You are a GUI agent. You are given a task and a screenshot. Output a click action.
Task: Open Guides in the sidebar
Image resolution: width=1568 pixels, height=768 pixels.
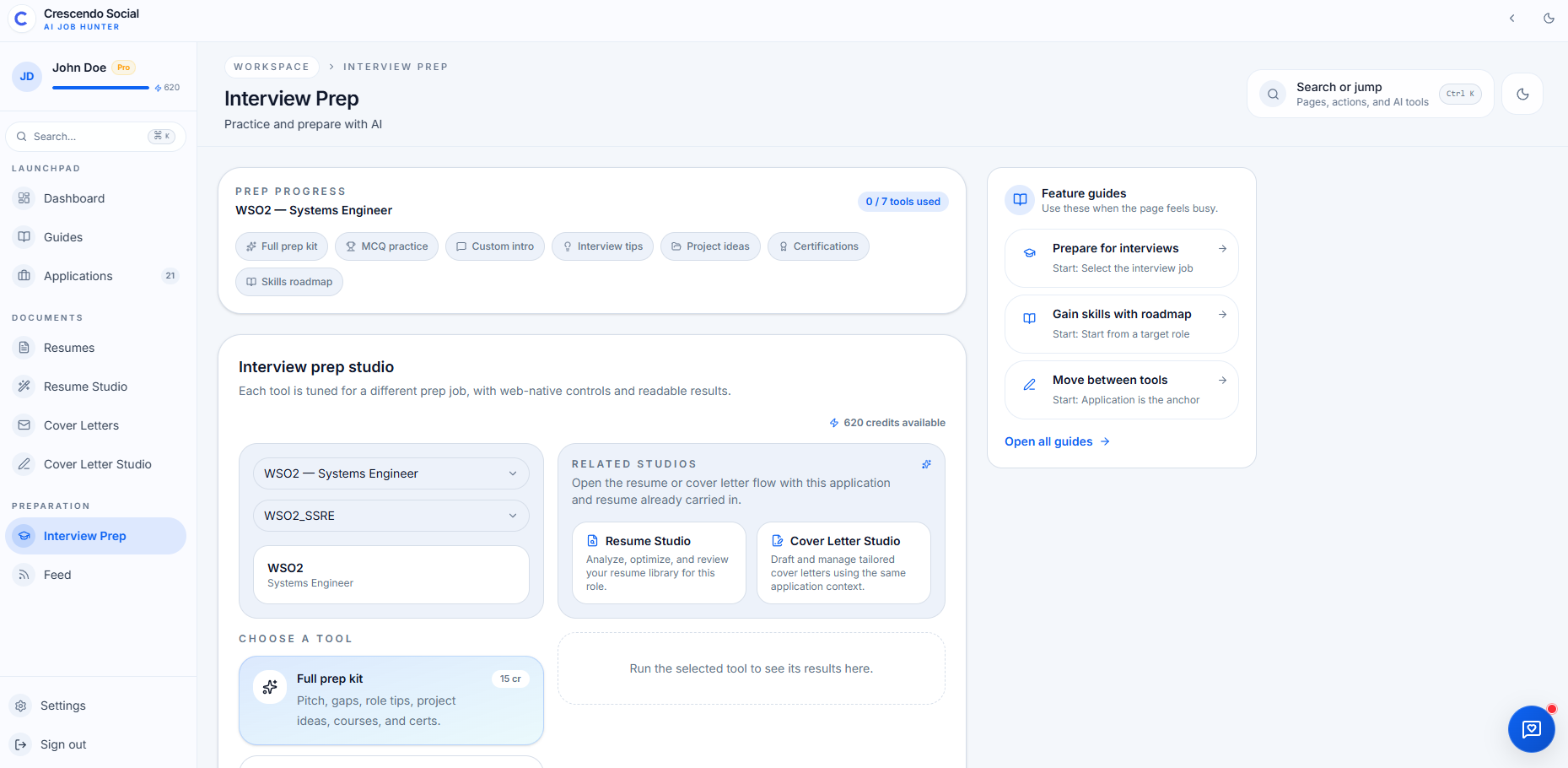[x=96, y=237]
